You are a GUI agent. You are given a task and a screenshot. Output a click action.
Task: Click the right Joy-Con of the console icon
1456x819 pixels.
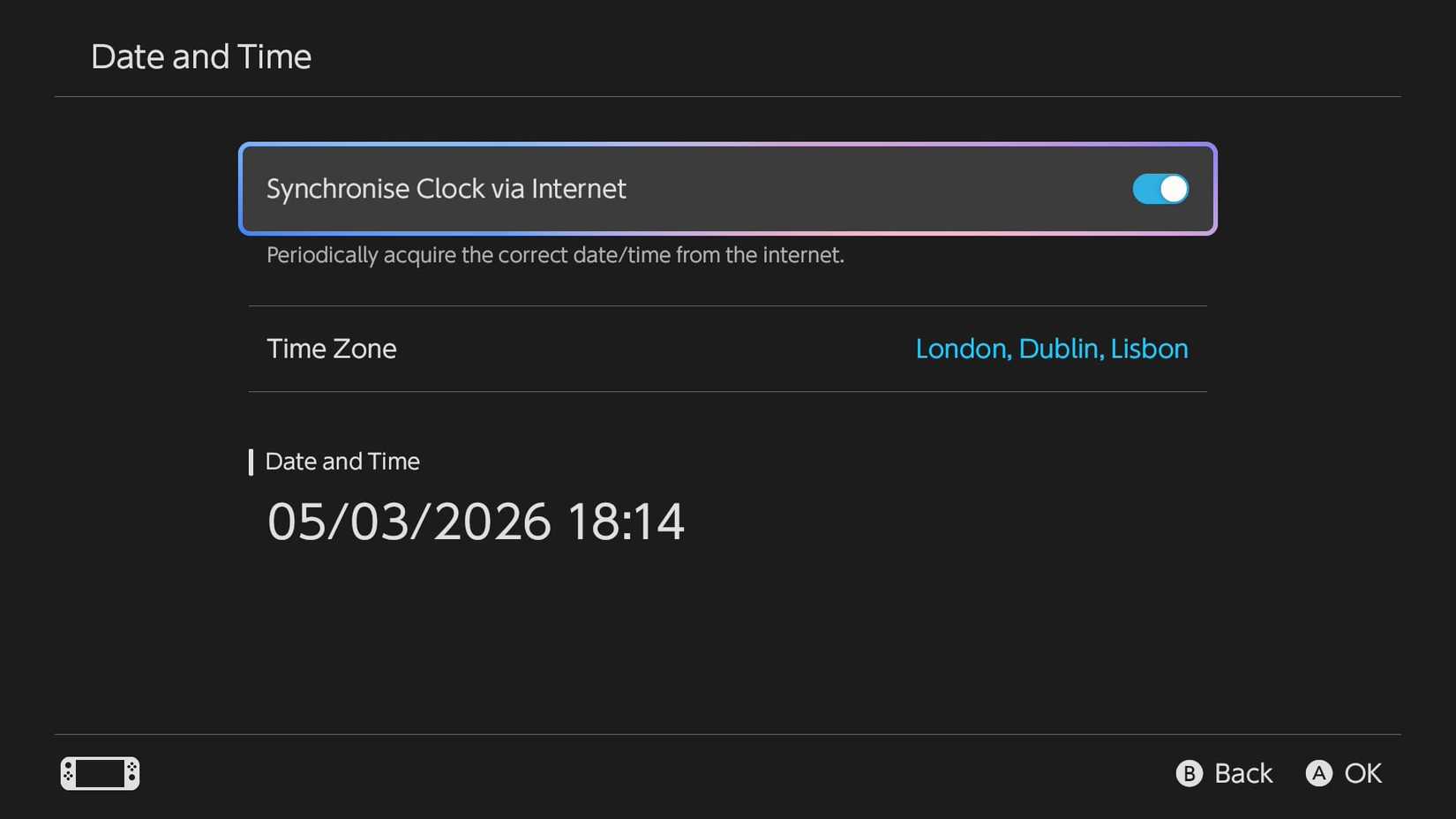pos(131,773)
